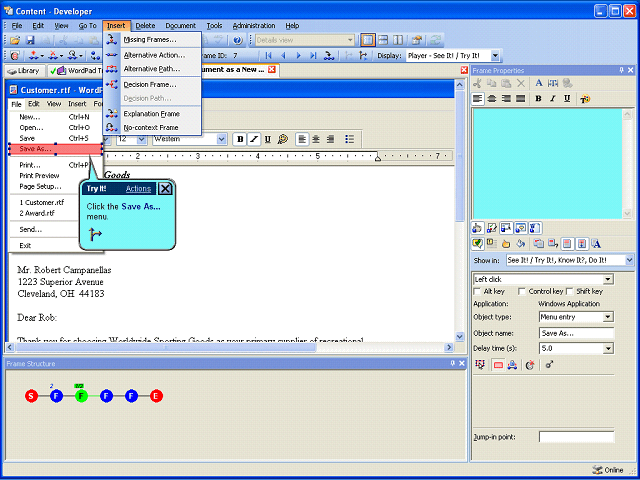The image size is (640, 480).
Task: Click the WordPad bullets list icon
Action: click(349, 140)
